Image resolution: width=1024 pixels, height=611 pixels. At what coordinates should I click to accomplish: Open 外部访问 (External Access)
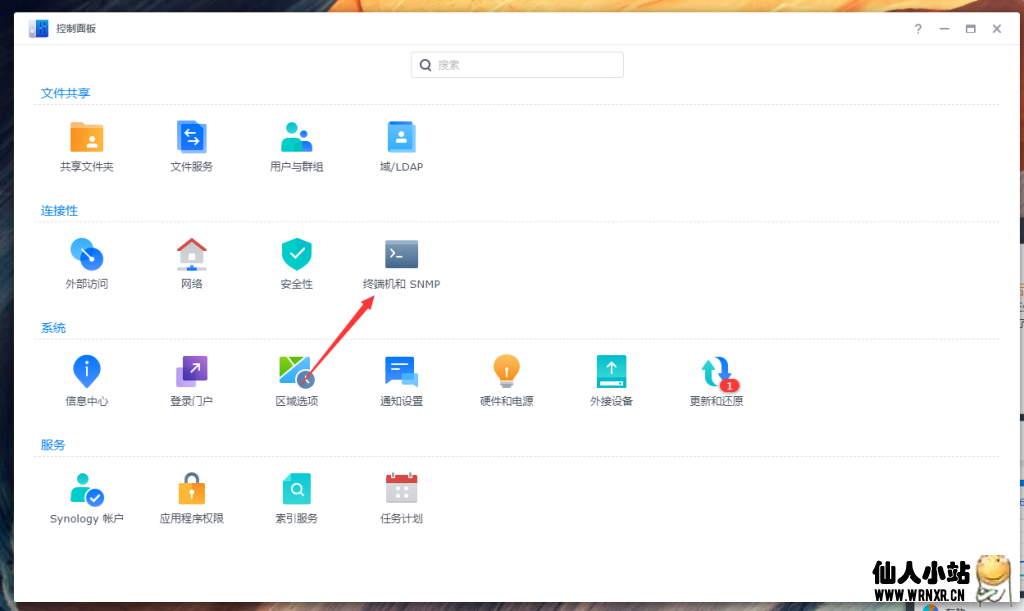tap(87, 262)
